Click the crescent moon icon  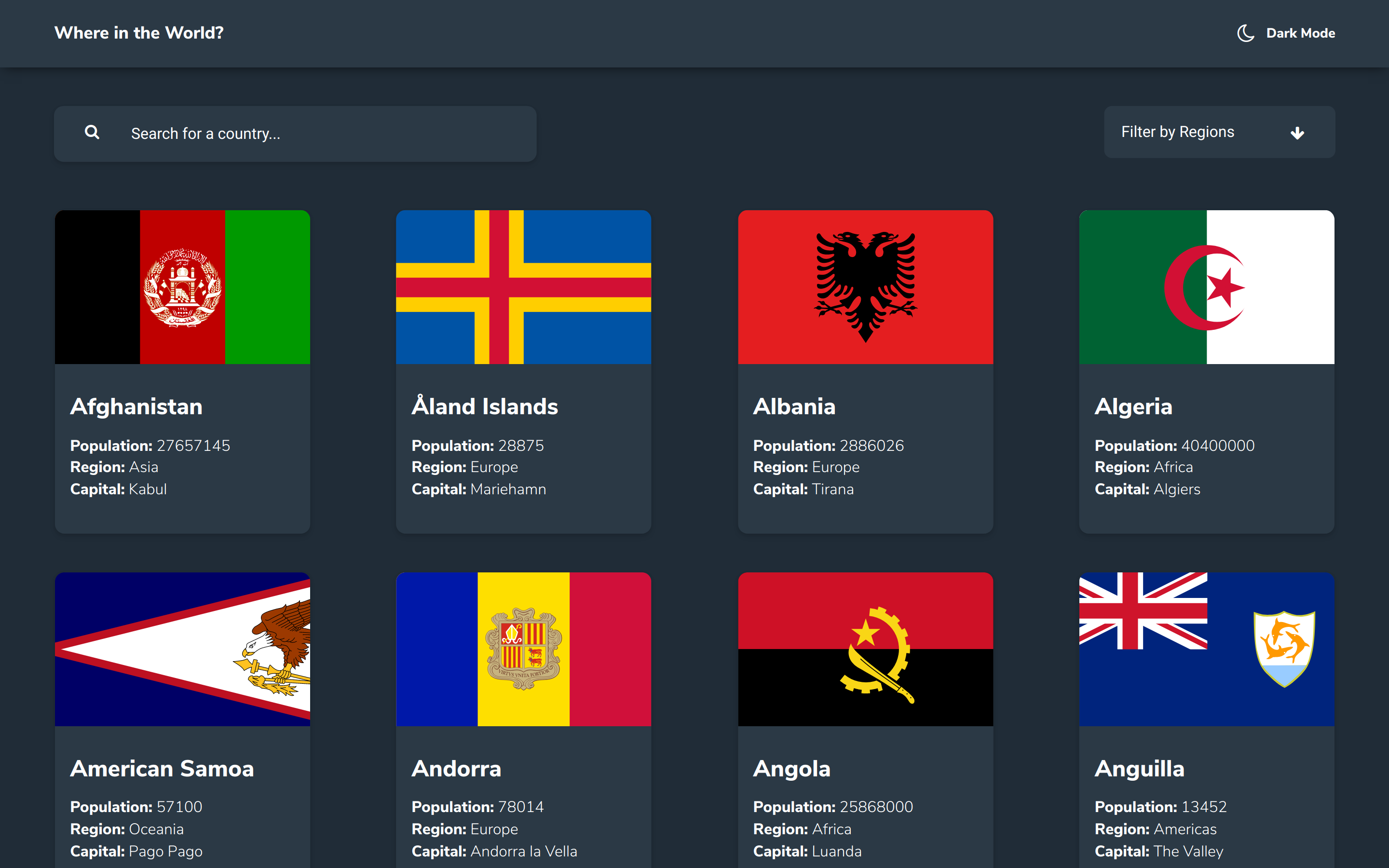coord(1245,33)
